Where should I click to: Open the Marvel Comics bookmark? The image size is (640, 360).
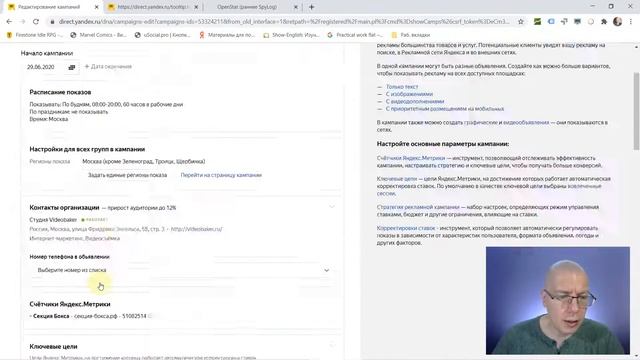coord(98,35)
